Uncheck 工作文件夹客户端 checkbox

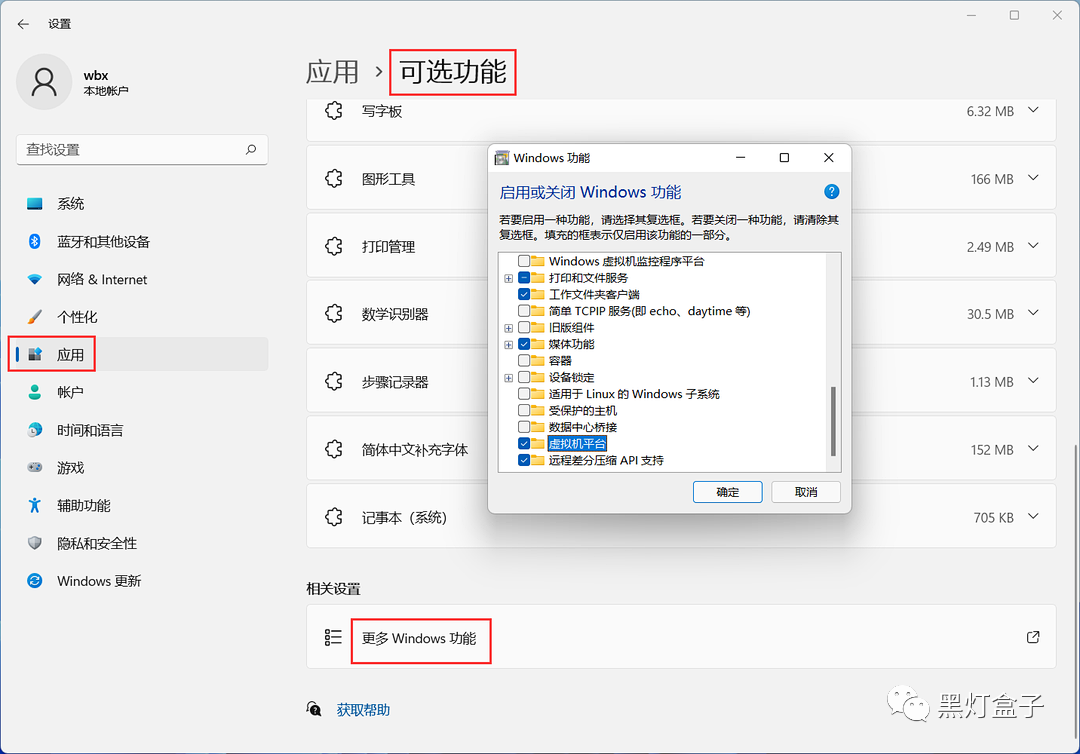[524, 294]
